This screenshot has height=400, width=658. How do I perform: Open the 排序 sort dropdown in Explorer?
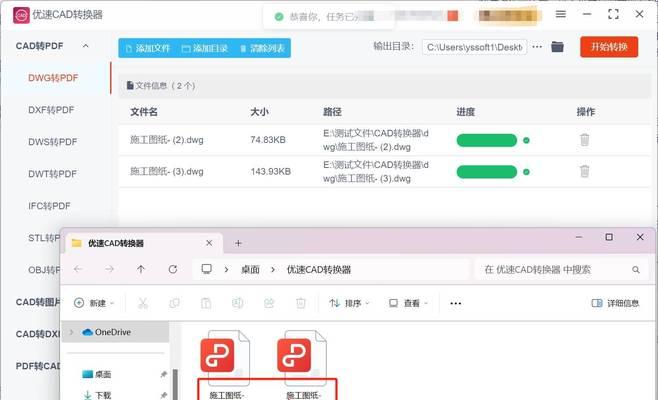[x=349, y=303]
